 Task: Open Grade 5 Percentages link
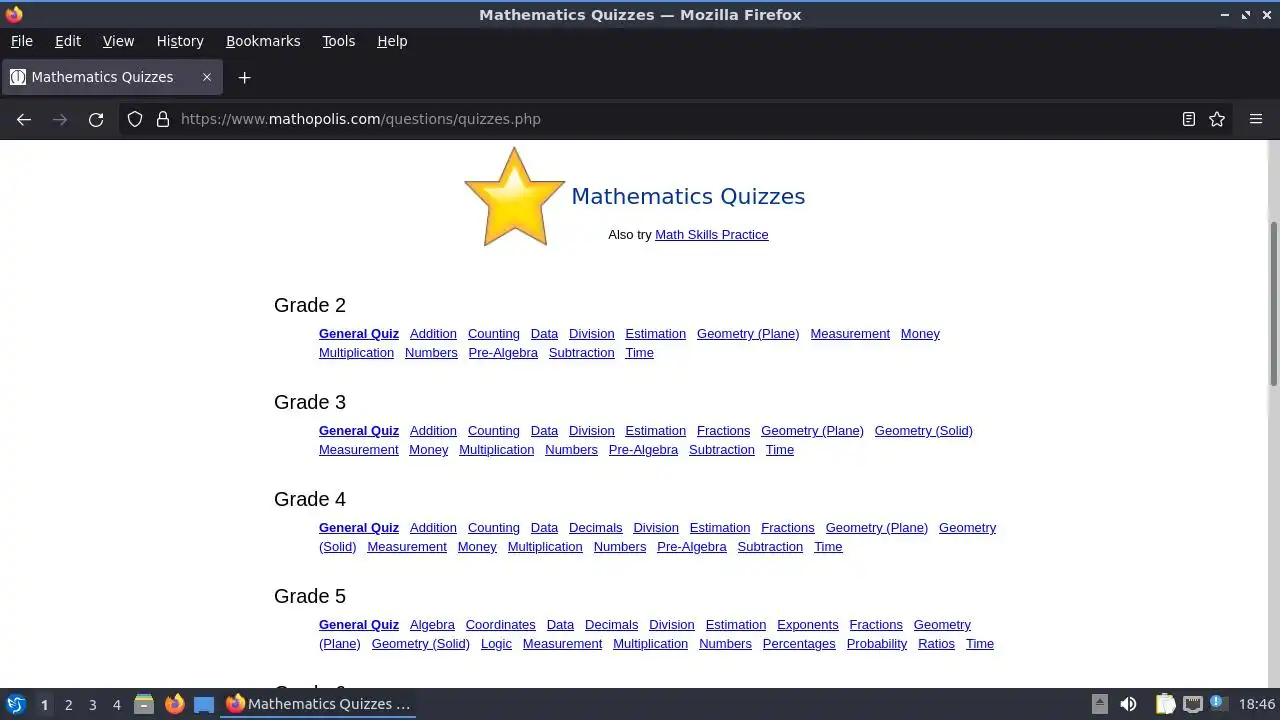pyautogui.click(x=799, y=644)
